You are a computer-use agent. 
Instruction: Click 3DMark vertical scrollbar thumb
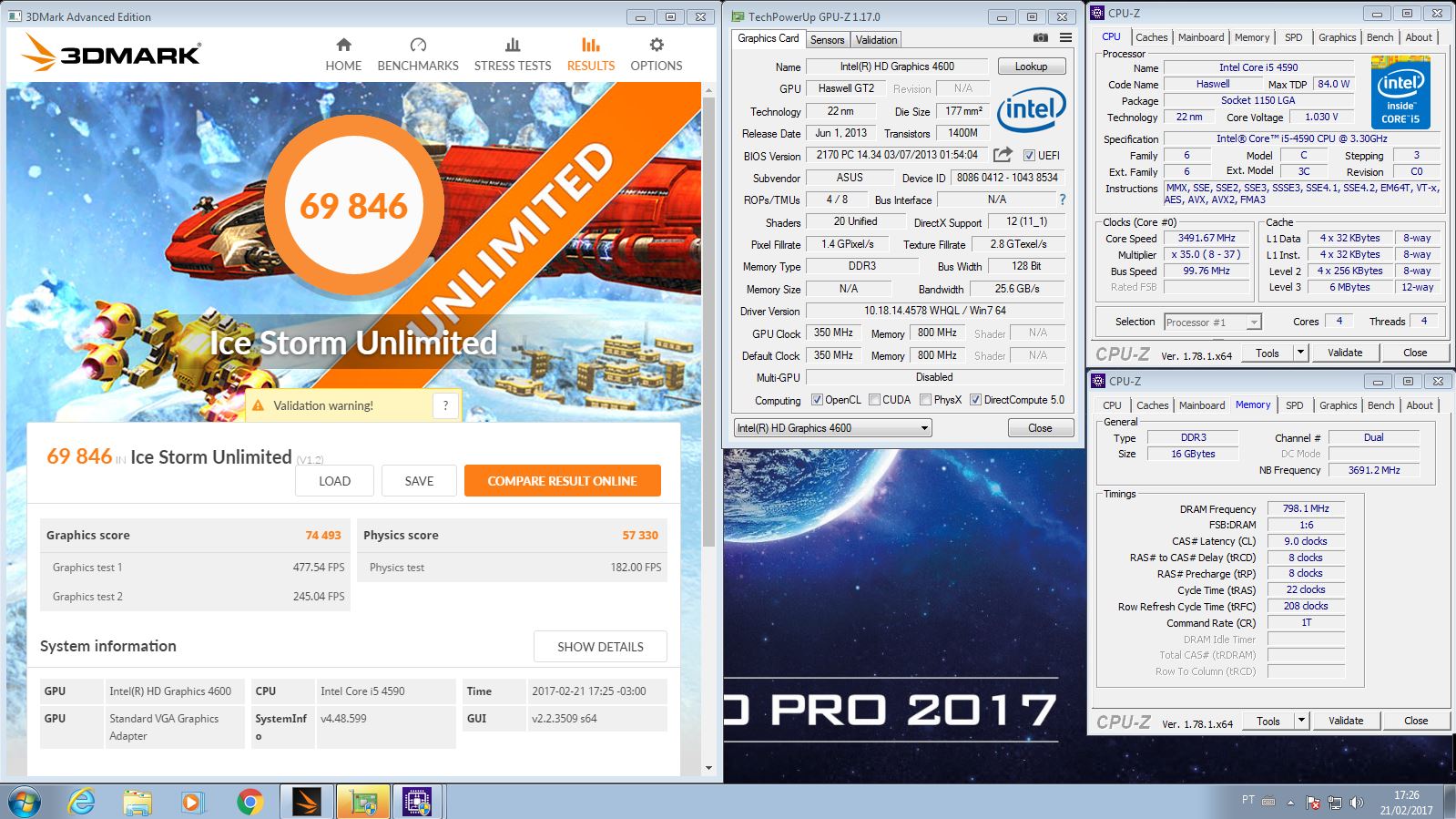(x=708, y=322)
